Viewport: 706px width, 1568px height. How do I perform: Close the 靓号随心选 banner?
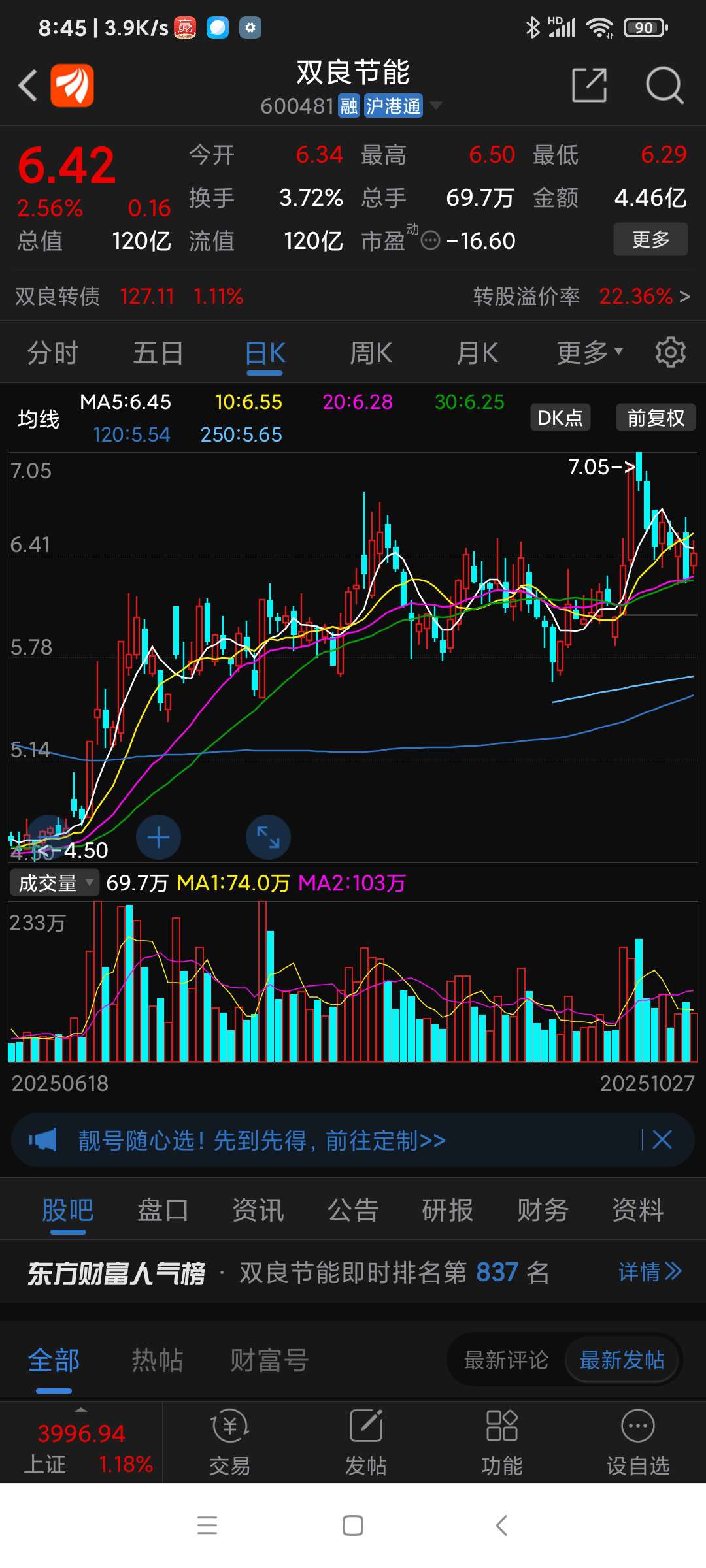click(x=662, y=1140)
